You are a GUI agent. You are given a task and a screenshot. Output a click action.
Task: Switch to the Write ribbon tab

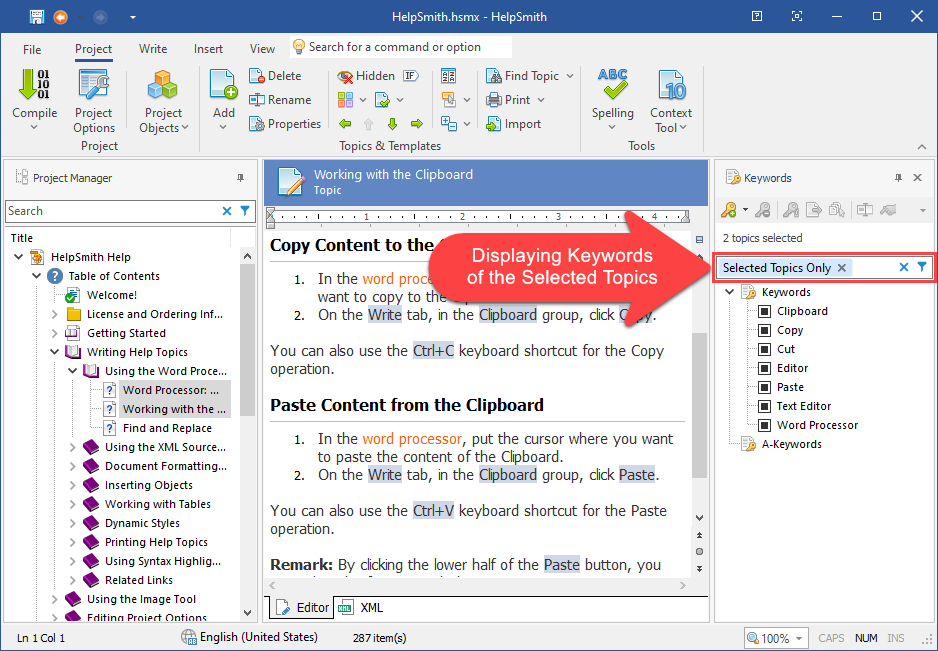click(153, 48)
